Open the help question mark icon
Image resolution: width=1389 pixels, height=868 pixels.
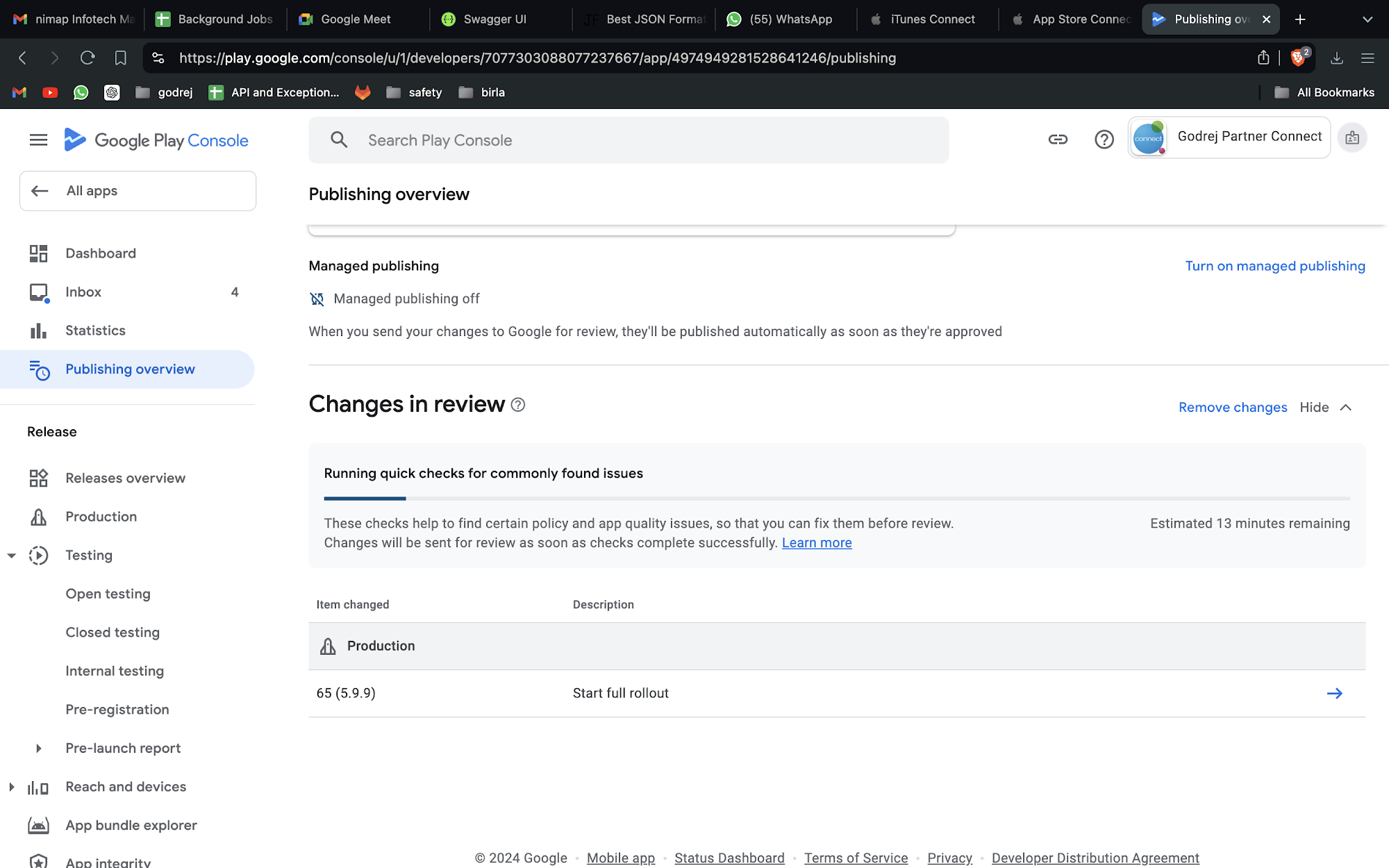click(x=1104, y=140)
